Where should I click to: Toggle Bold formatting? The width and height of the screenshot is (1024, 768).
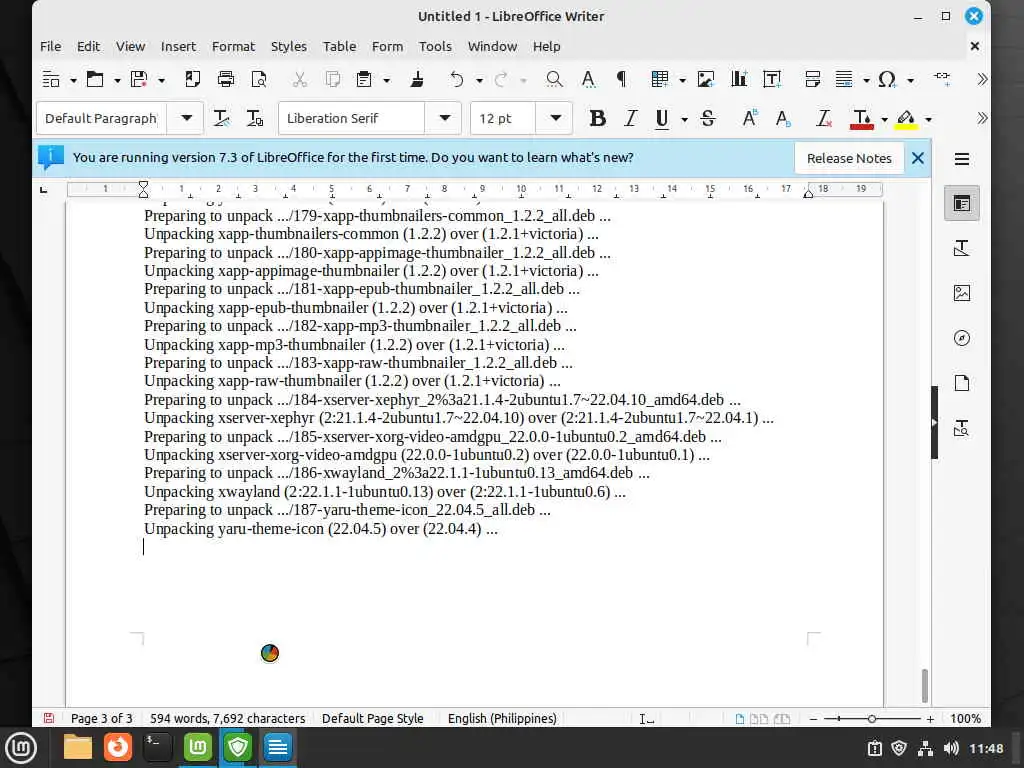597,118
